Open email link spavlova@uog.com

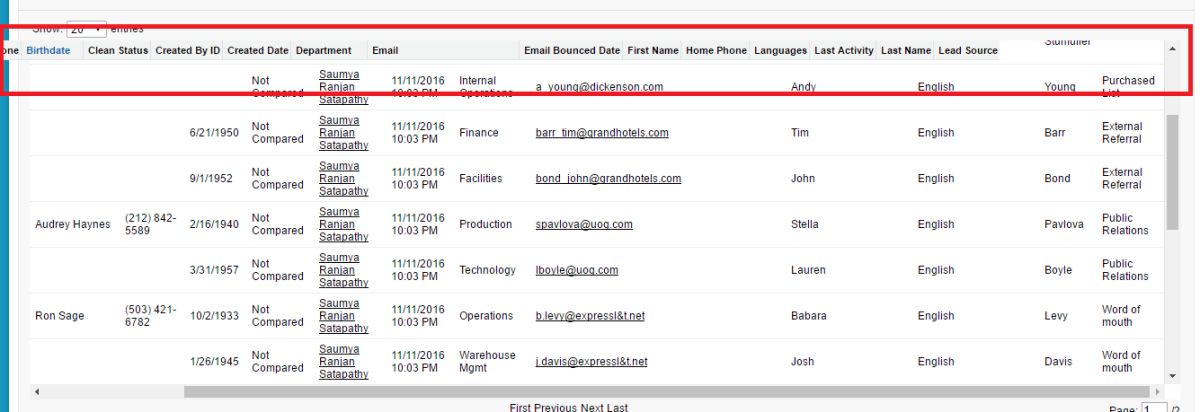[584, 224]
